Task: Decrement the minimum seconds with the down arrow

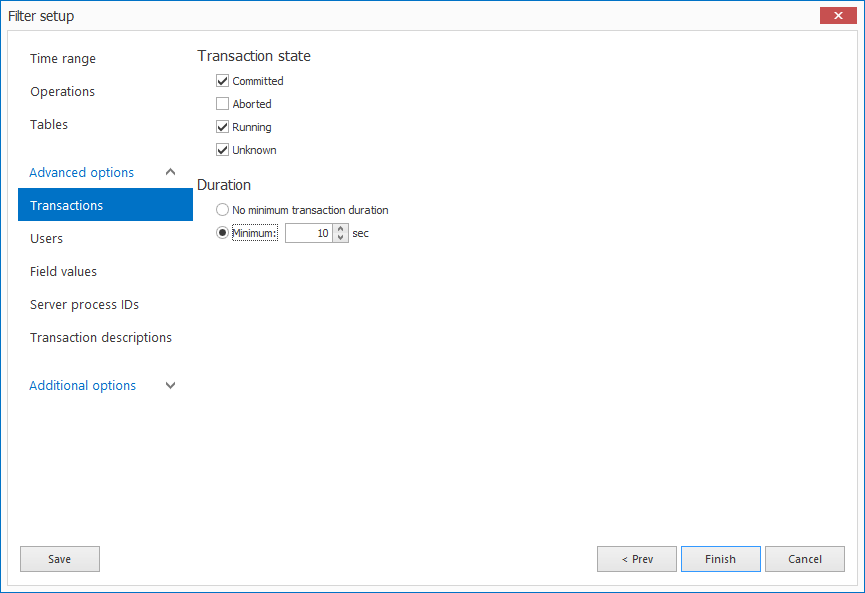Action: point(339,237)
